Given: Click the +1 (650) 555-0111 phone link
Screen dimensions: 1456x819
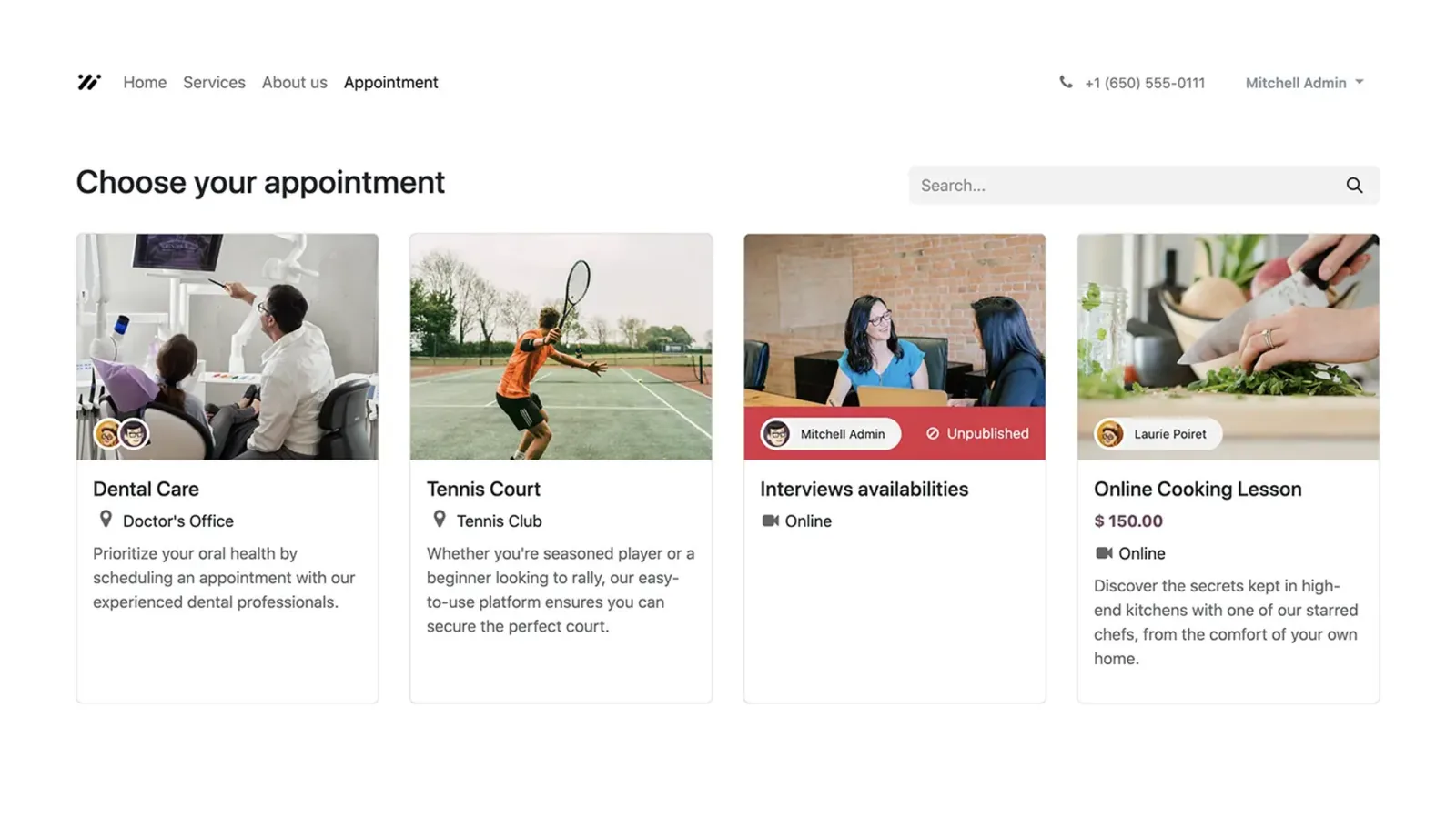Looking at the screenshot, I should point(1145,83).
